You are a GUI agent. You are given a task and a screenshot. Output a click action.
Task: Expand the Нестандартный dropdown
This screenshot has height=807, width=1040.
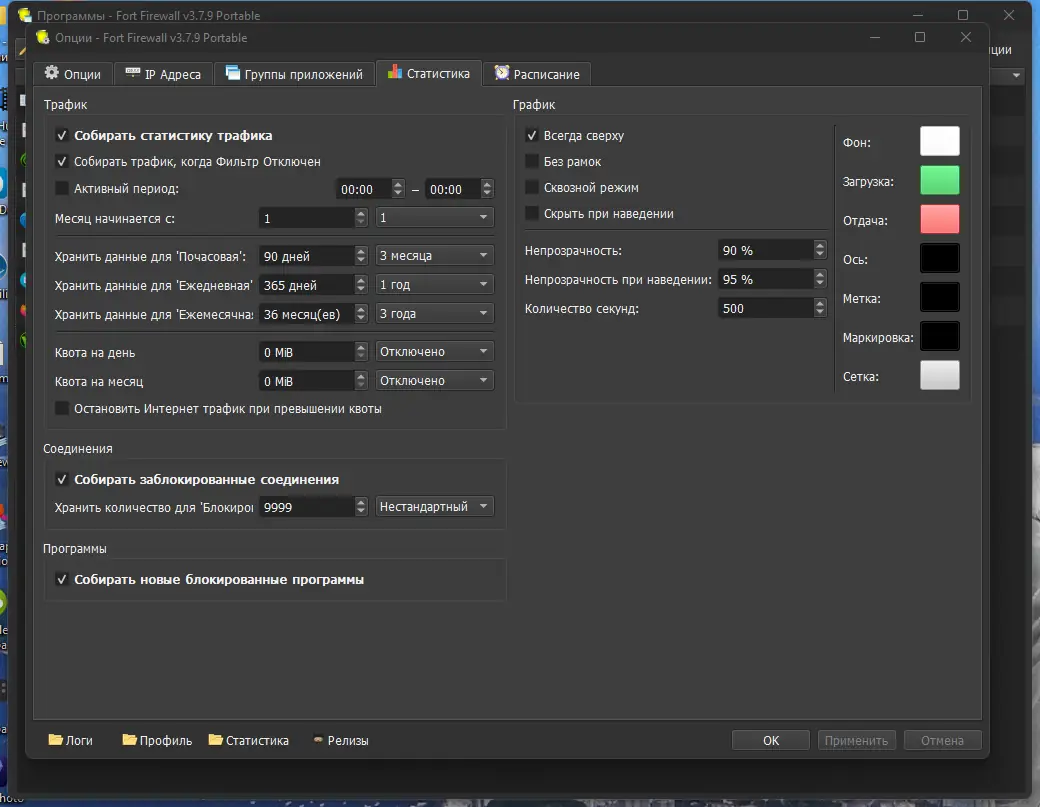(x=434, y=507)
